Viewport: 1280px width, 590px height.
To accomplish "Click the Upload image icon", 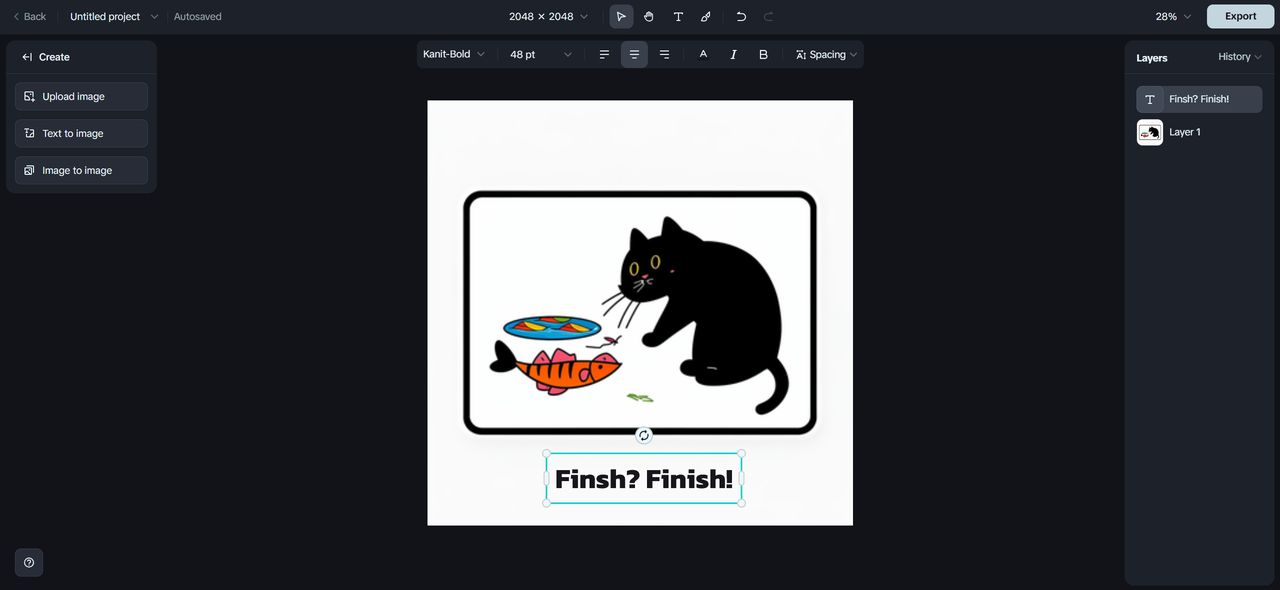I will click(x=30, y=97).
